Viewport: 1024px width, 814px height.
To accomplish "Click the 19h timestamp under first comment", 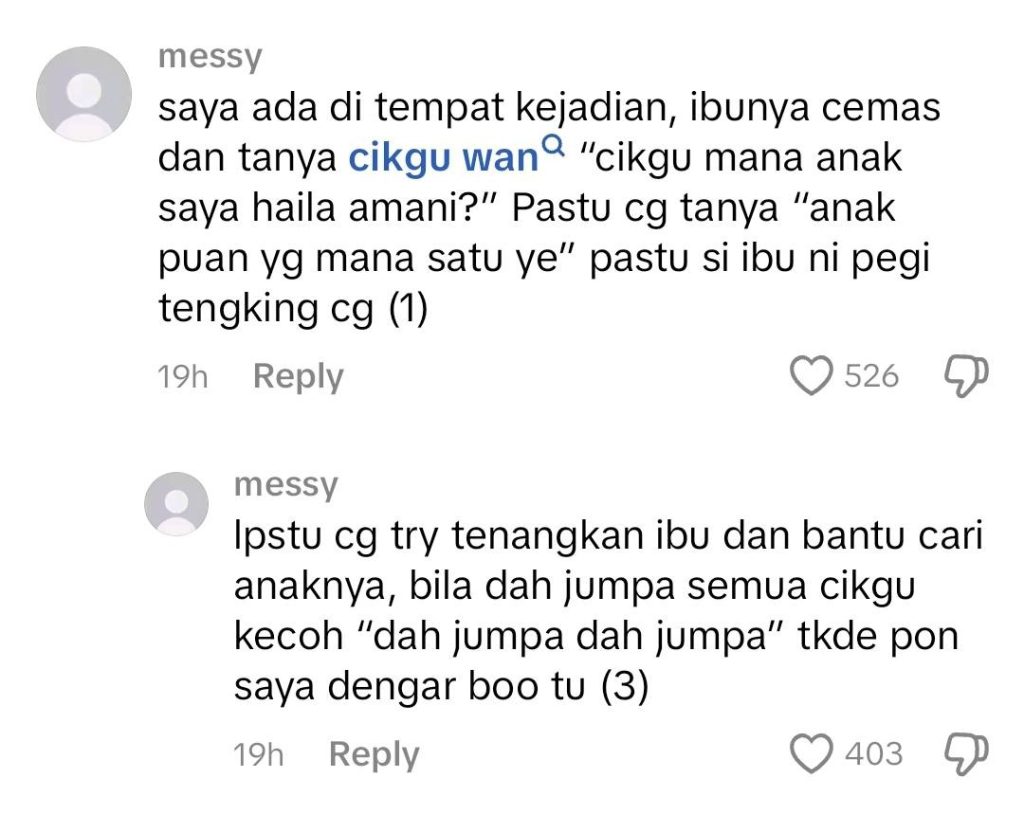I will [183, 377].
